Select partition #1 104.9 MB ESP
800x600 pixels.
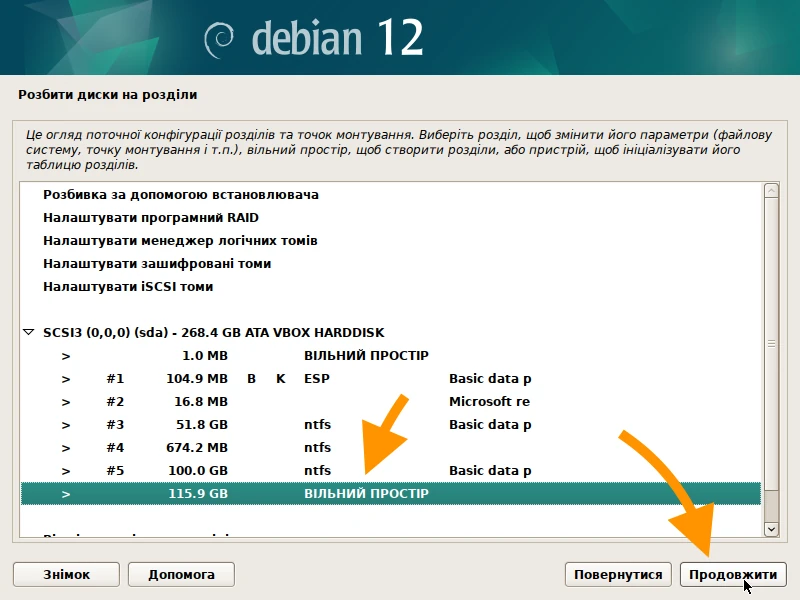[391, 379]
